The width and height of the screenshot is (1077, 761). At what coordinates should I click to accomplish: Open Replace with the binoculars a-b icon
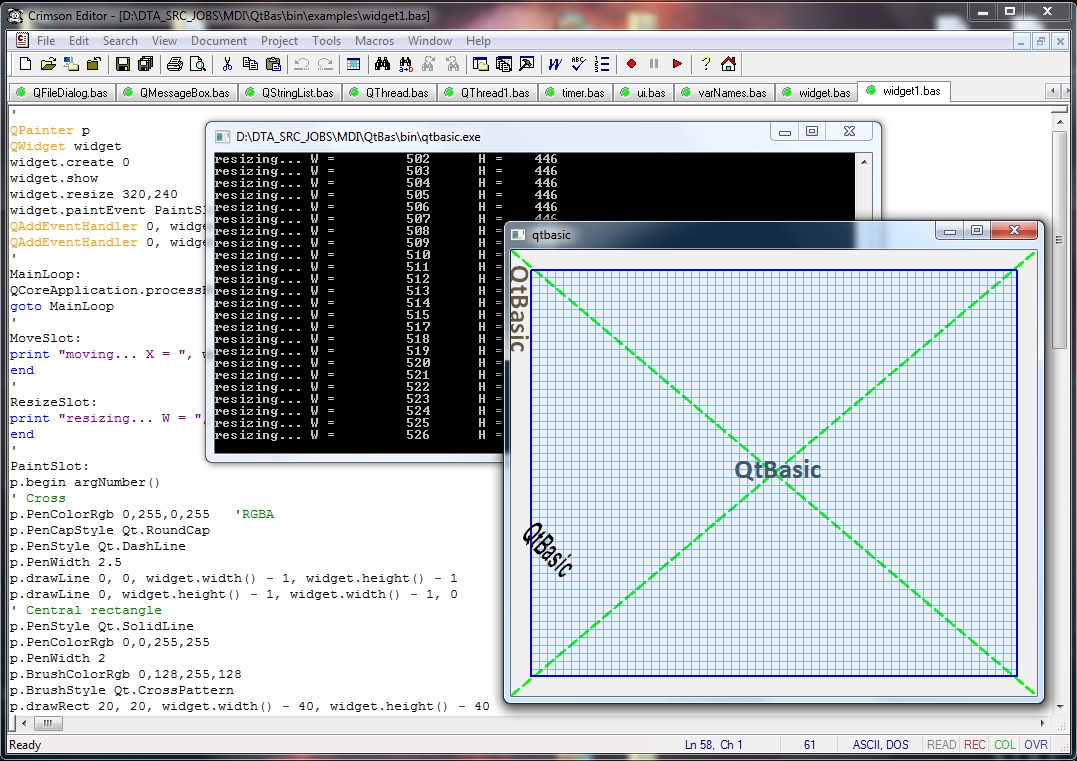click(x=406, y=64)
